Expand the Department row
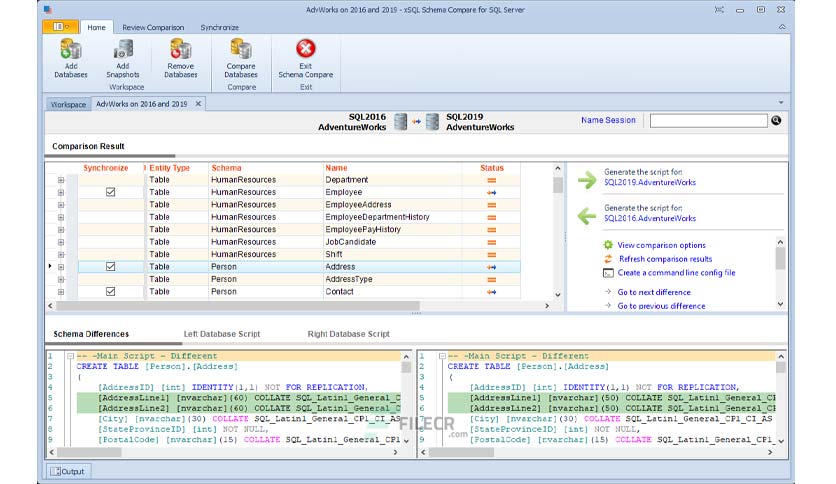 [61, 180]
